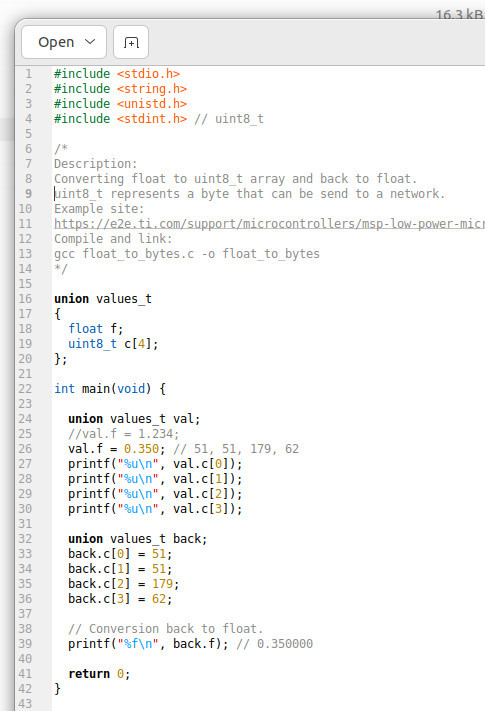Click the "Description:" comment line
The height and width of the screenshot is (711, 485).
point(96,164)
